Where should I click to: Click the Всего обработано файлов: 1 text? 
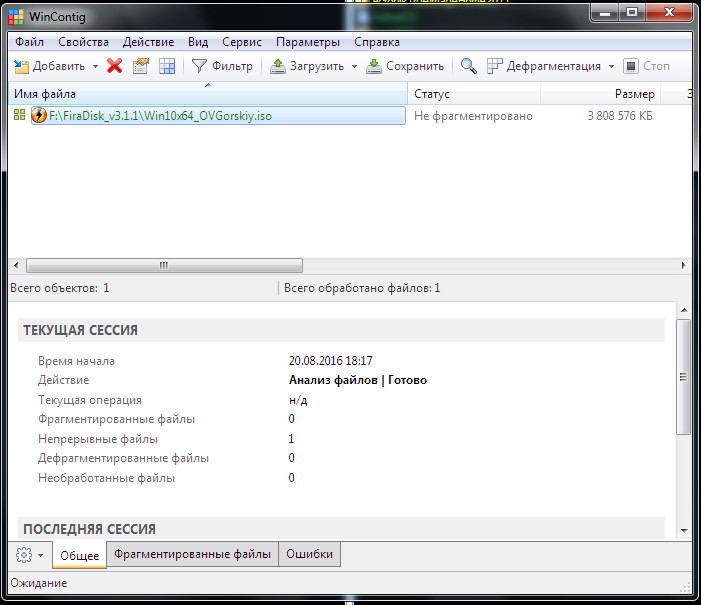(362, 288)
